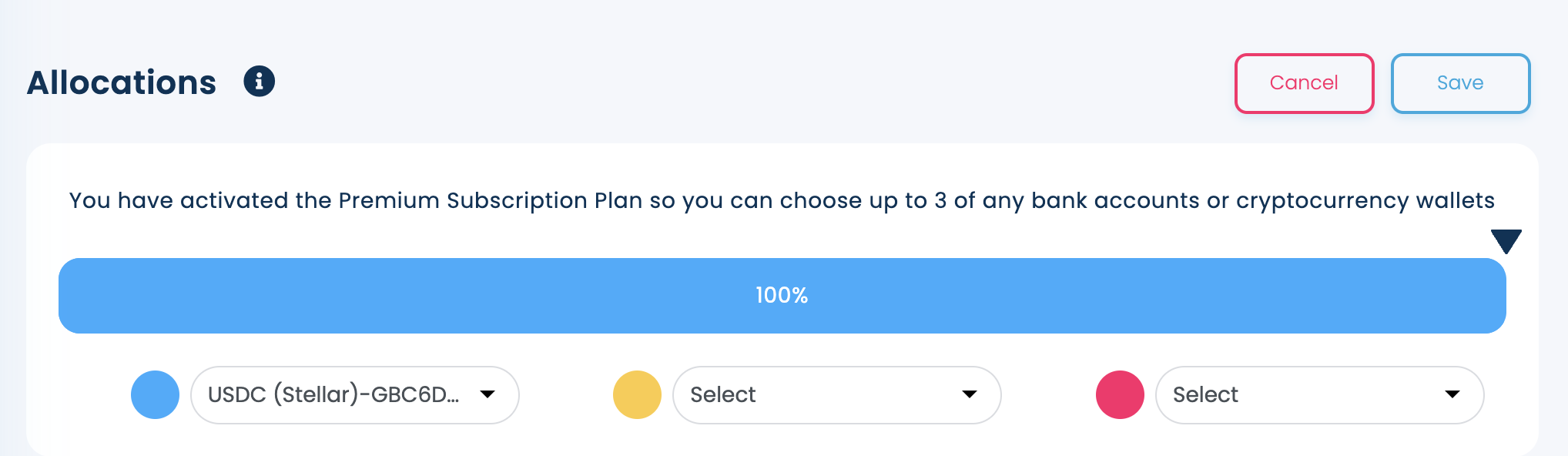Click the 'Select' placeholder text in last dropdown
This screenshot has height=456, width=1568.
click(x=1205, y=394)
